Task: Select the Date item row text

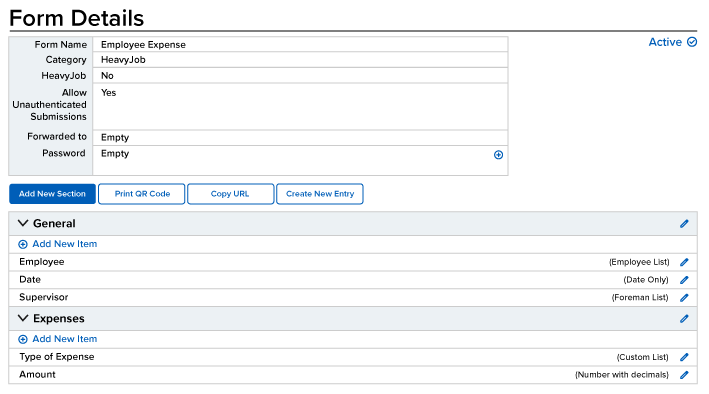Action: click(30, 280)
